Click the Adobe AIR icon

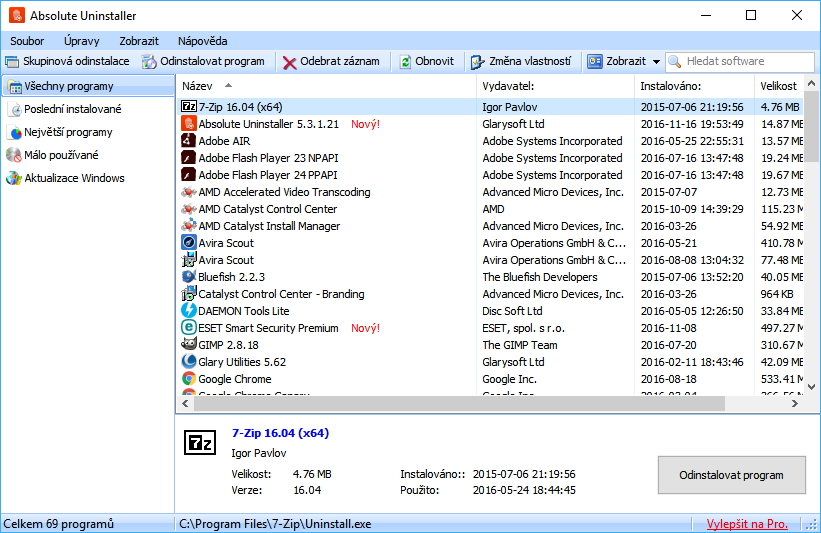click(x=188, y=140)
